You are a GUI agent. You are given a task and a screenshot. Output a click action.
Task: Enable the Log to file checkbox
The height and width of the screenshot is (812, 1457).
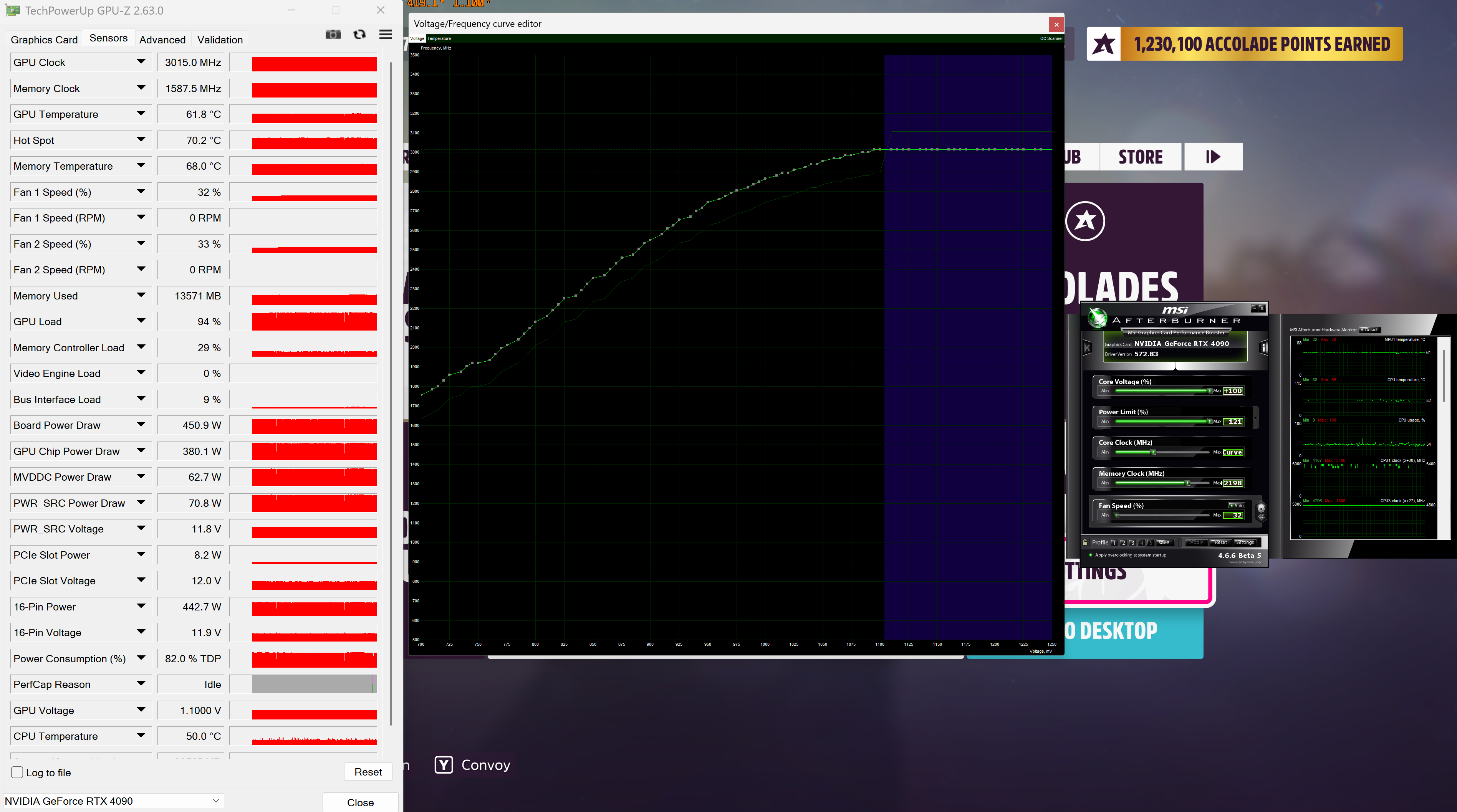(x=17, y=772)
